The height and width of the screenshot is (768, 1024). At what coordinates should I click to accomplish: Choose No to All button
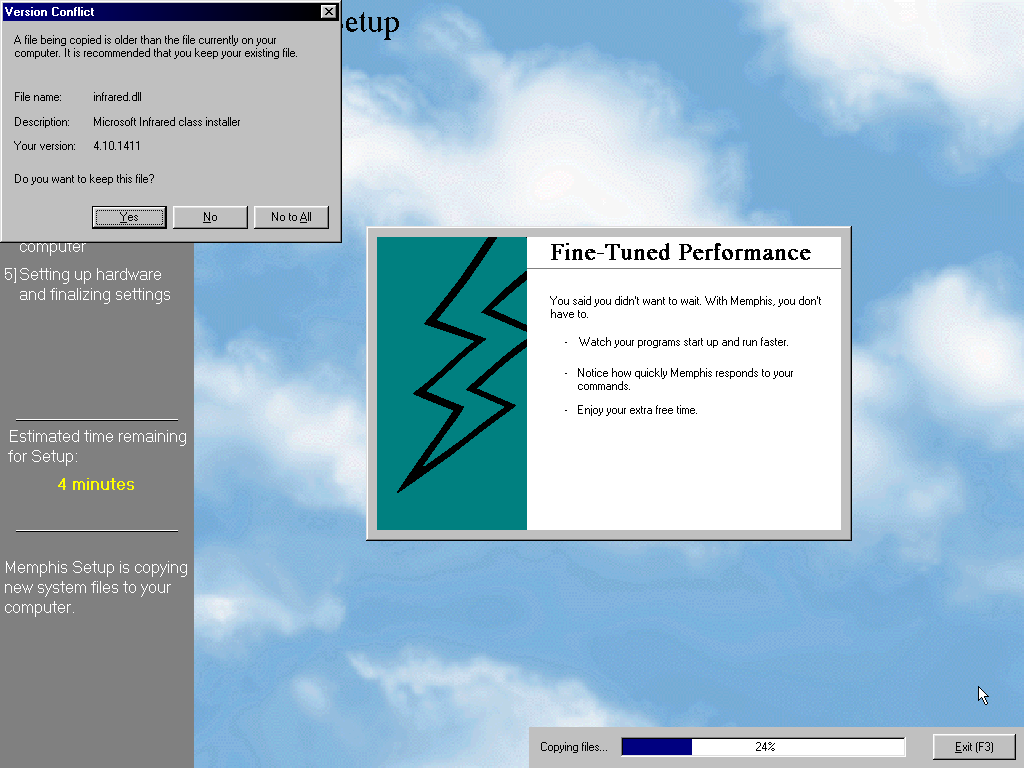(x=291, y=217)
